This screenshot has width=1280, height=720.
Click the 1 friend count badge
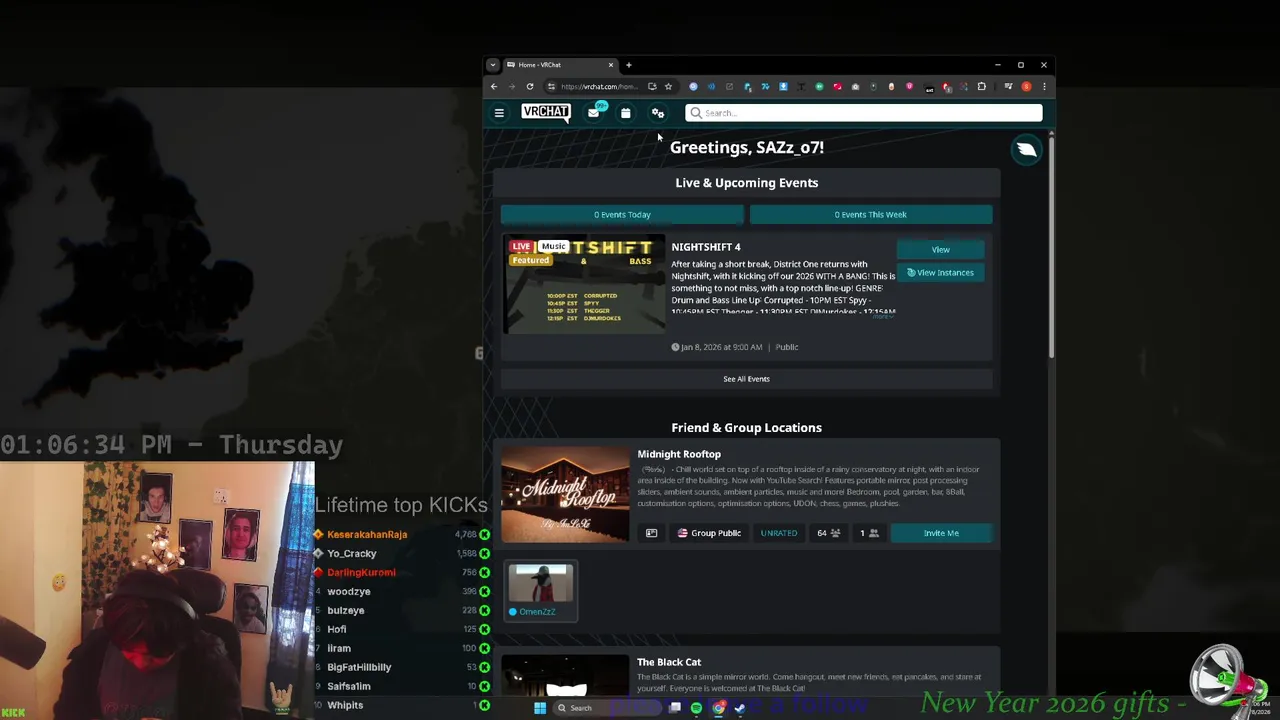[869, 533]
